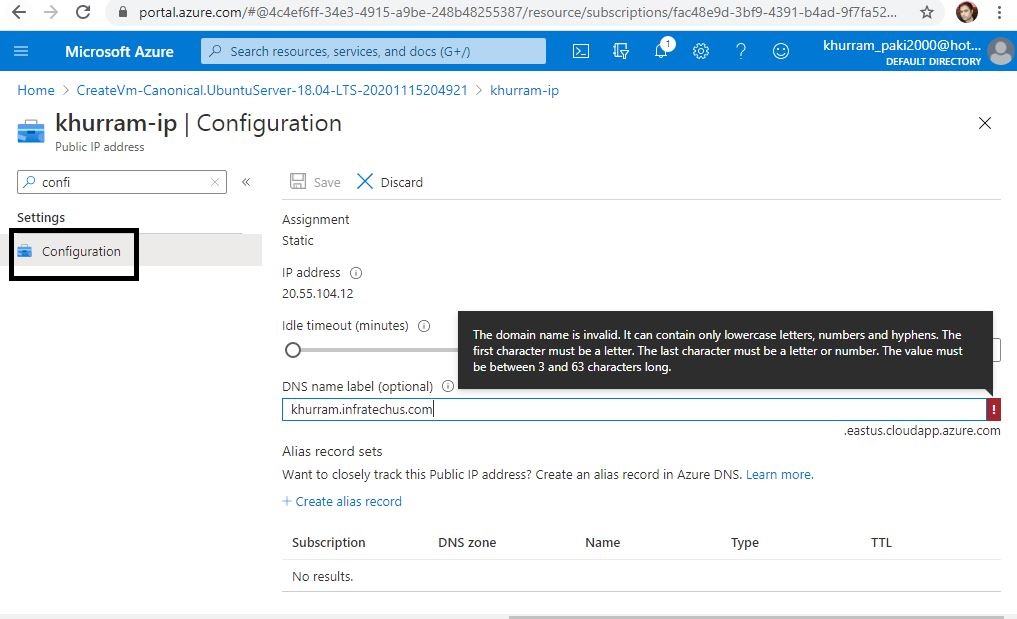This screenshot has width=1017, height=619.
Task: Click the Microsoft Azure logo text
Action: click(119, 51)
